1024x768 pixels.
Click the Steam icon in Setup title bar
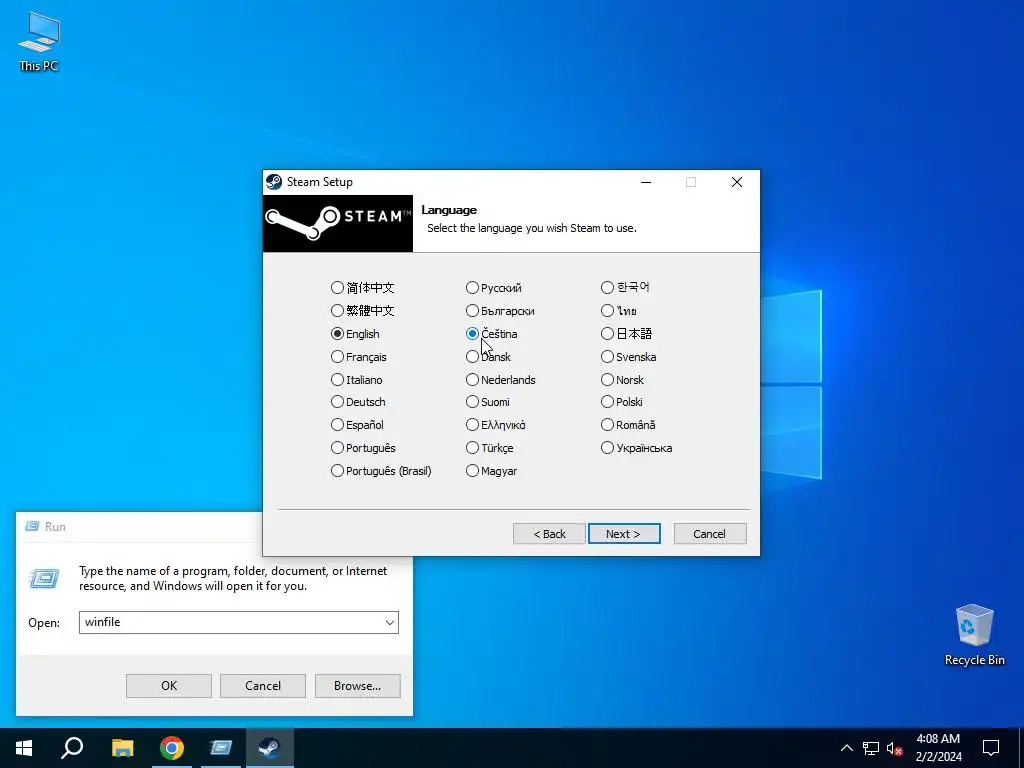click(274, 182)
